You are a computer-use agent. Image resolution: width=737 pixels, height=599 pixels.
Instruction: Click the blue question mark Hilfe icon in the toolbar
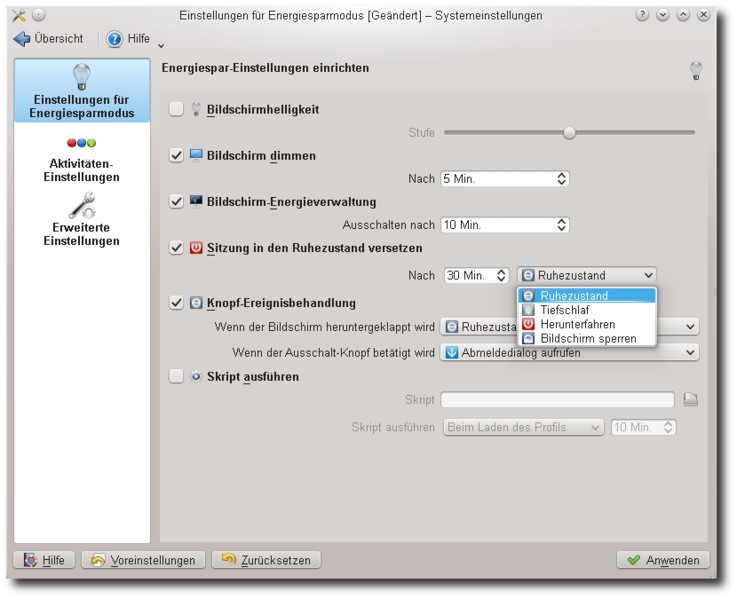pos(114,39)
